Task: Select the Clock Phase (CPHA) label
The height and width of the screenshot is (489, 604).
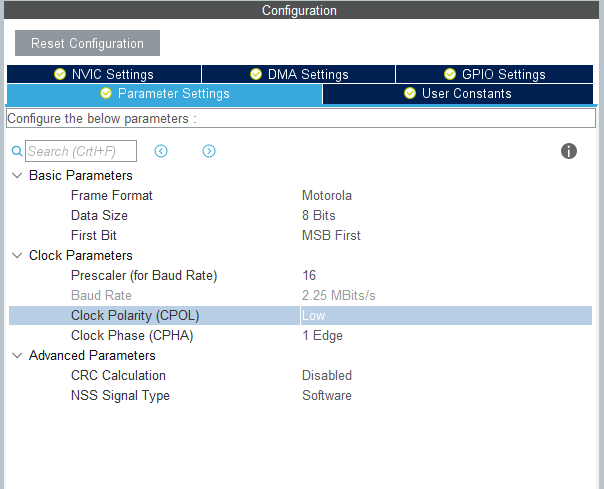Action: coord(132,336)
